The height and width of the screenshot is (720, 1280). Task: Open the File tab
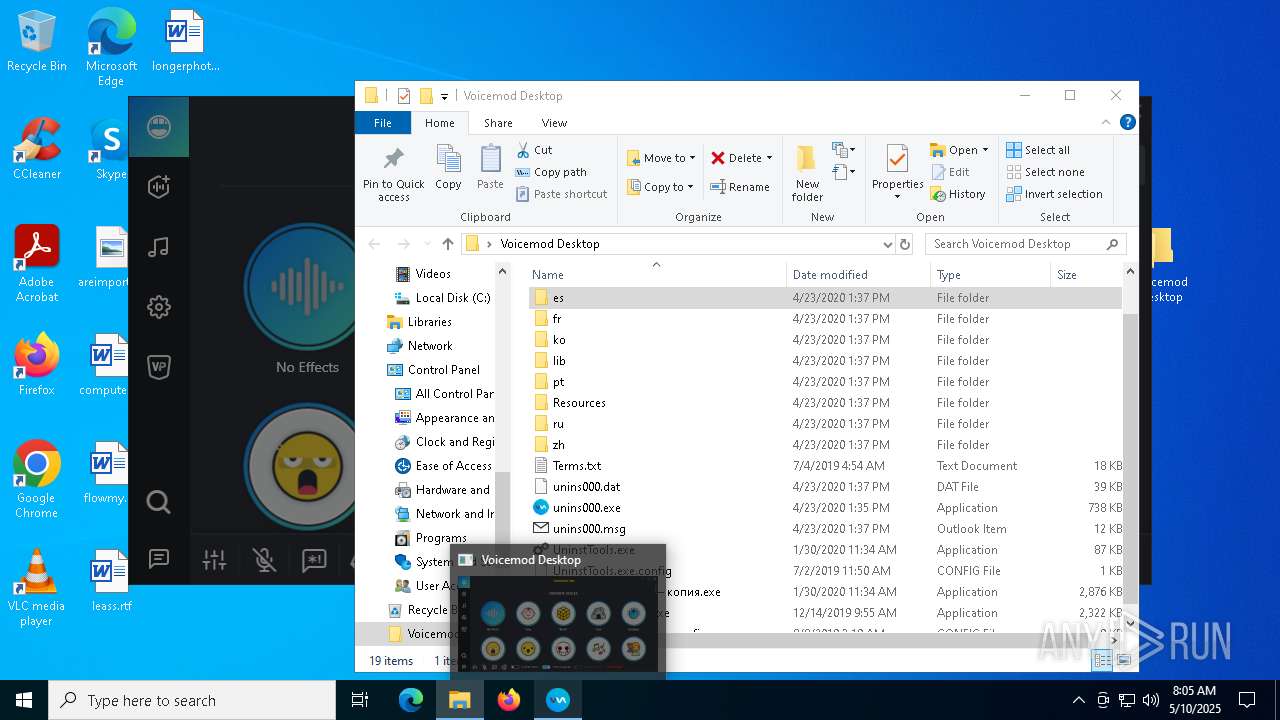point(383,123)
